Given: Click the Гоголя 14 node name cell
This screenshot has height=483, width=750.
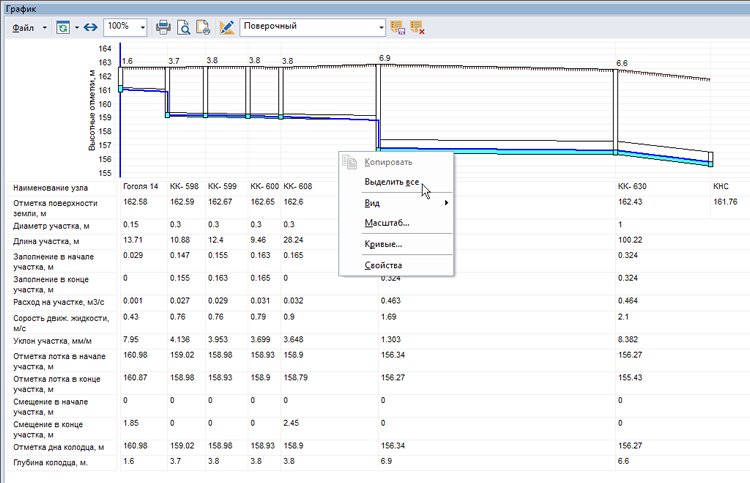Looking at the screenshot, I should [141, 187].
